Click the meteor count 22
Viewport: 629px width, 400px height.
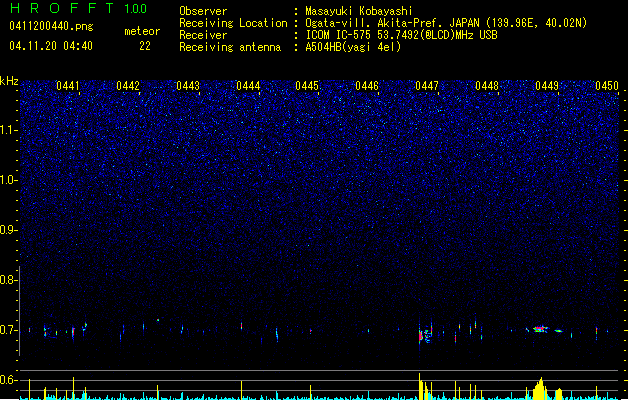pyautogui.click(x=145, y=46)
